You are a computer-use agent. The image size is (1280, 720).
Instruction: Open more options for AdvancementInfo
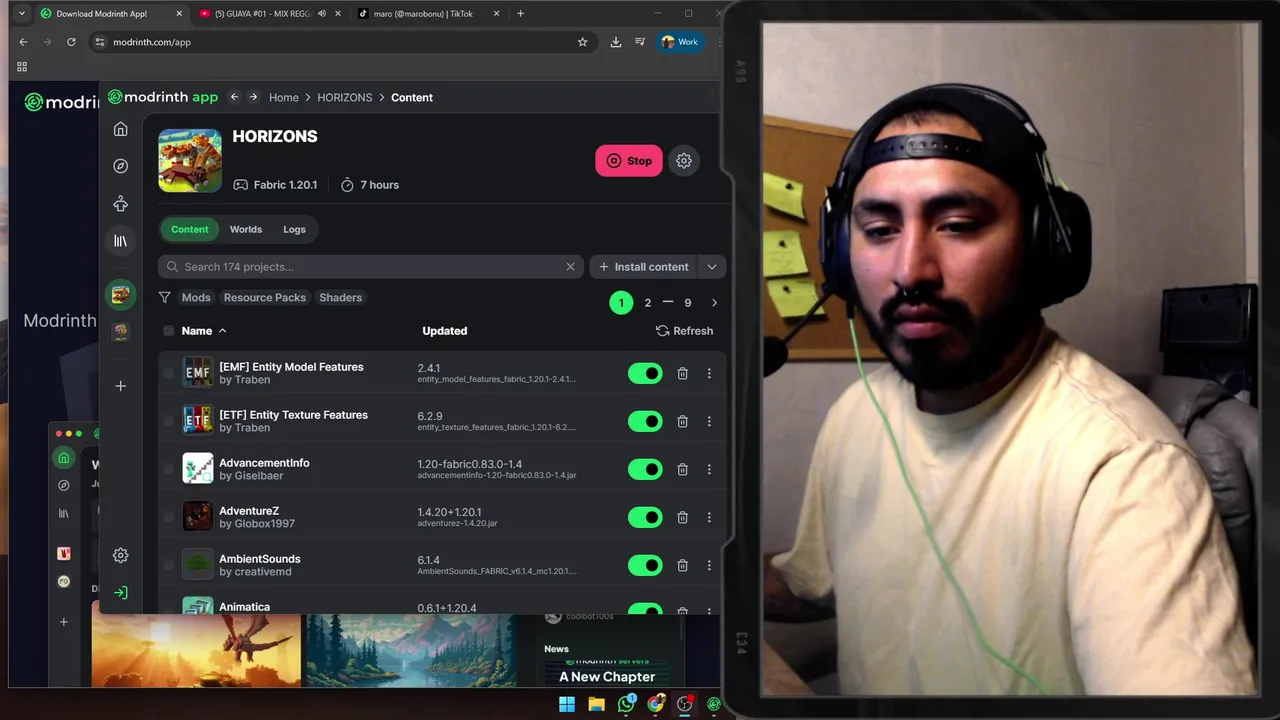coord(709,469)
